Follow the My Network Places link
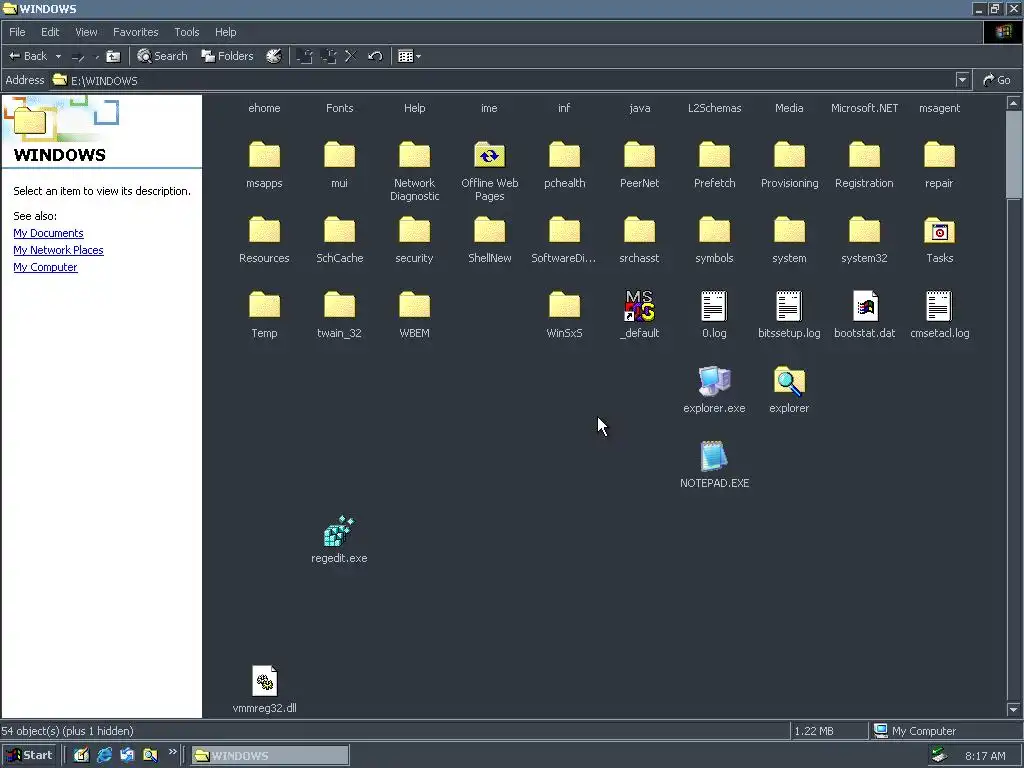 pos(58,250)
